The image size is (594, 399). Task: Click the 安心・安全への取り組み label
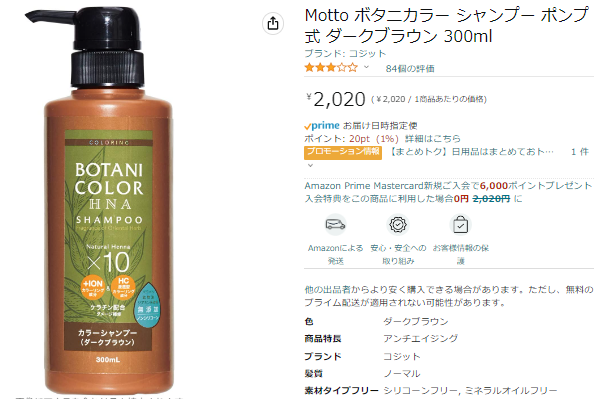398,254
